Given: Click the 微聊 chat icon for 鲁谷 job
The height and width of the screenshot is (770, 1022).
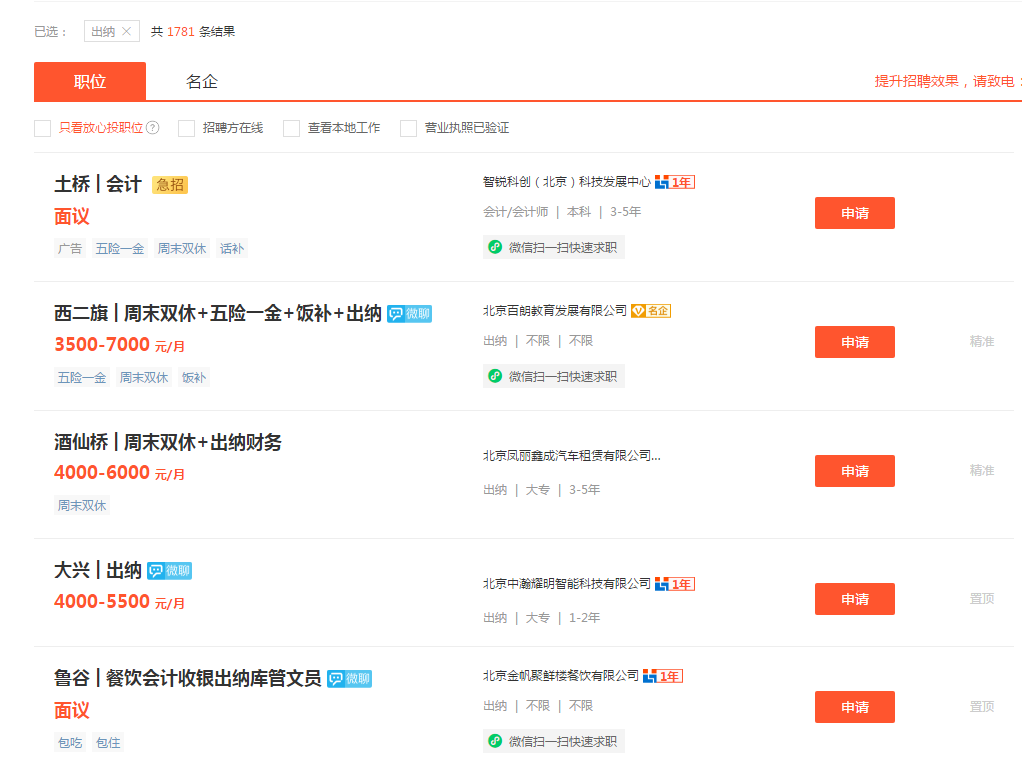Looking at the screenshot, I should 349,679.
